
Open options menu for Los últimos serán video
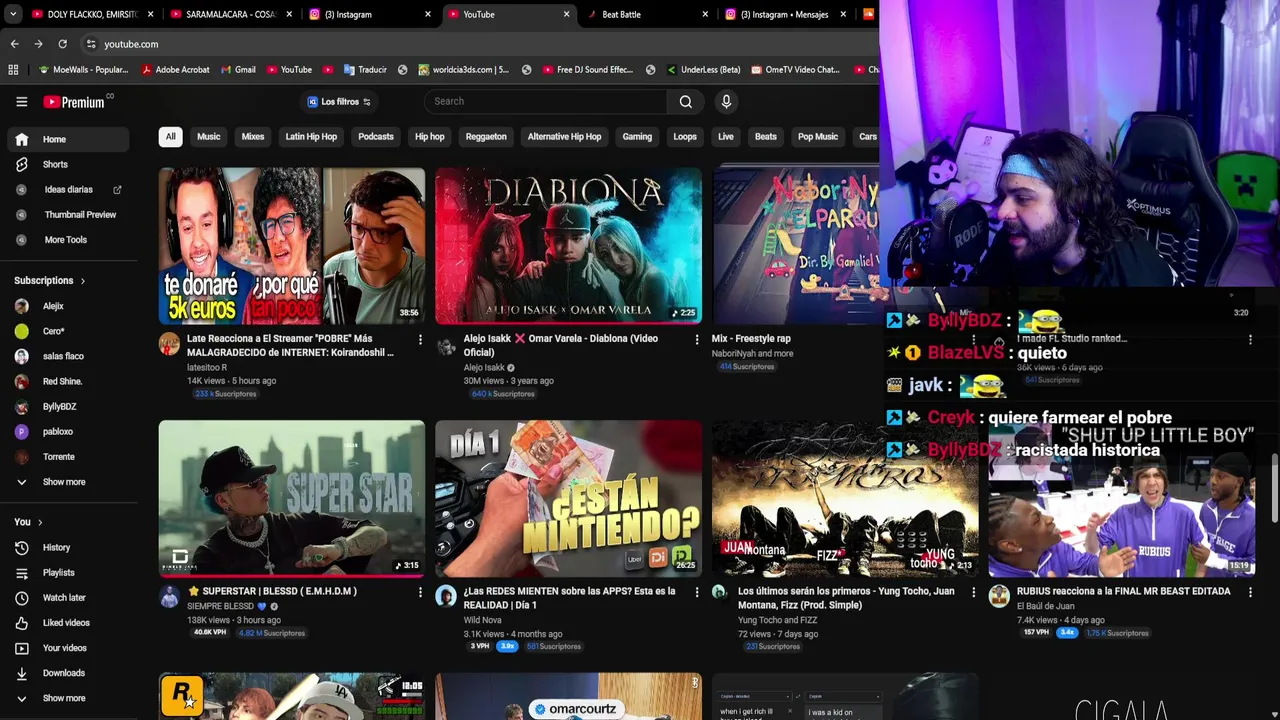click(974, 592)
